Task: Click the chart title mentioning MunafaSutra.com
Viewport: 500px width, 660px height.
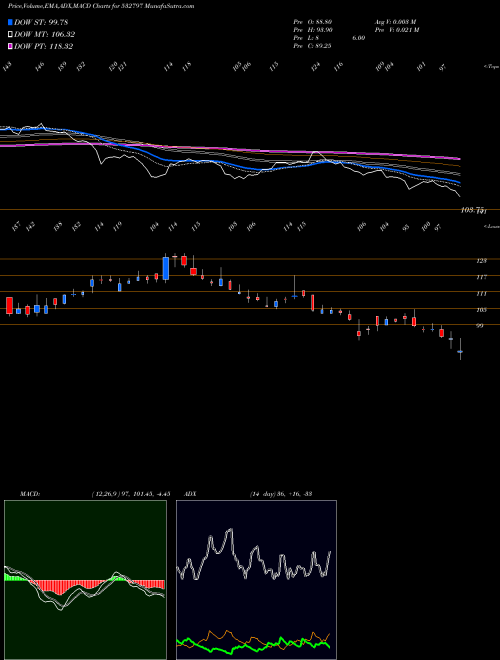Action: [x=101, y=7]
